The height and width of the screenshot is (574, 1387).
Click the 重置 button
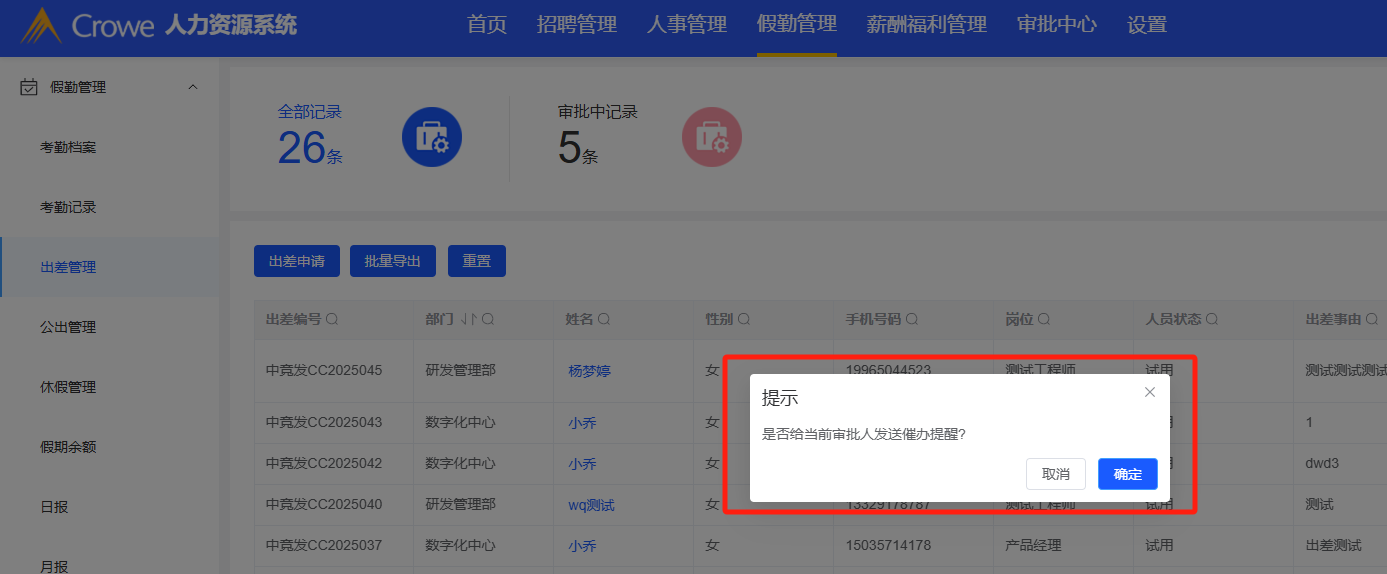[x=477, y=261]
